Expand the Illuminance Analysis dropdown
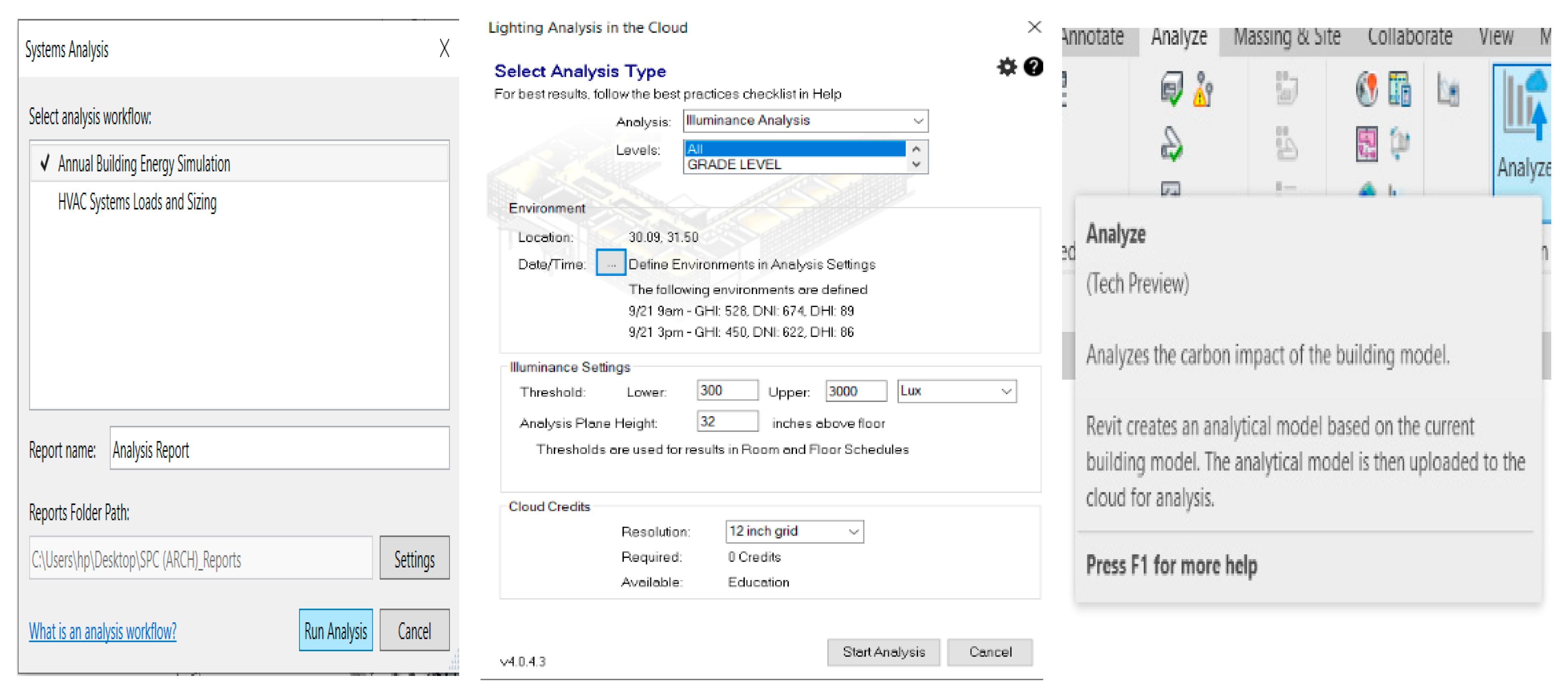The height and width of the screenshot is (697, 1568). click(x=918, y=121)
